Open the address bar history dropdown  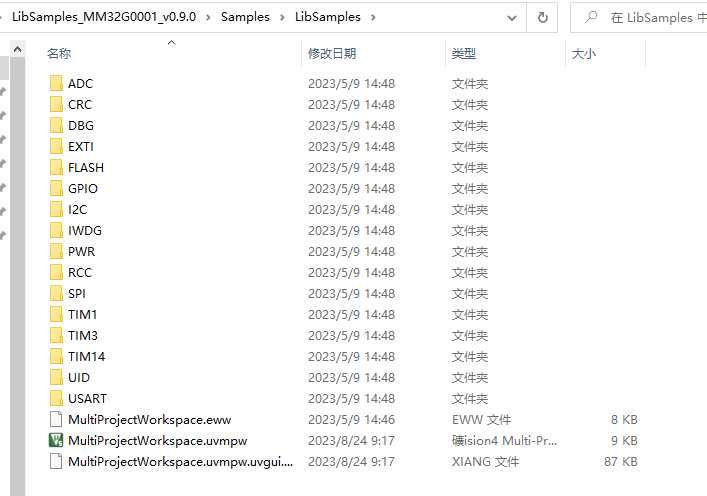[x=514, y=17]
